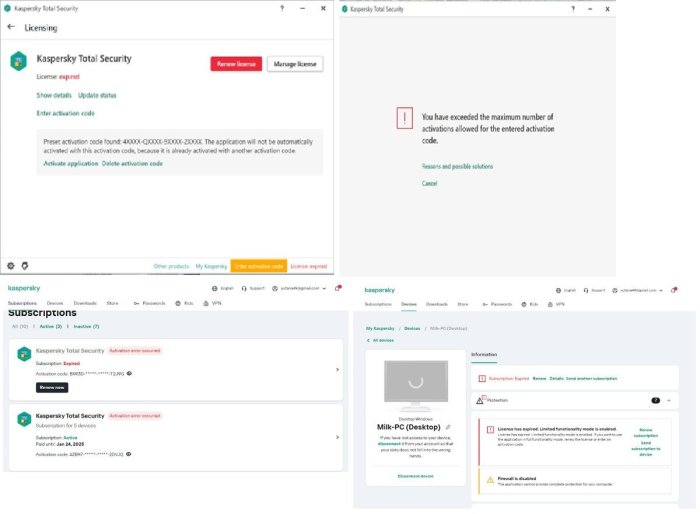Reveal activation code of expired subscription via eye icon

129,373
